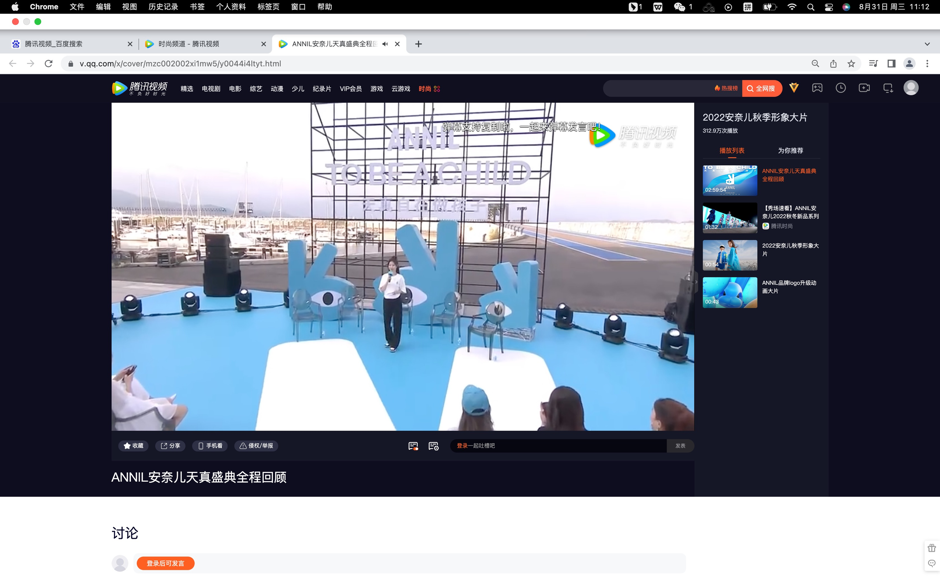The height and width of the screenshot is (588, 940).
Task: Click the 收藏 favorite star button
Action: click(x=134, y=446)
